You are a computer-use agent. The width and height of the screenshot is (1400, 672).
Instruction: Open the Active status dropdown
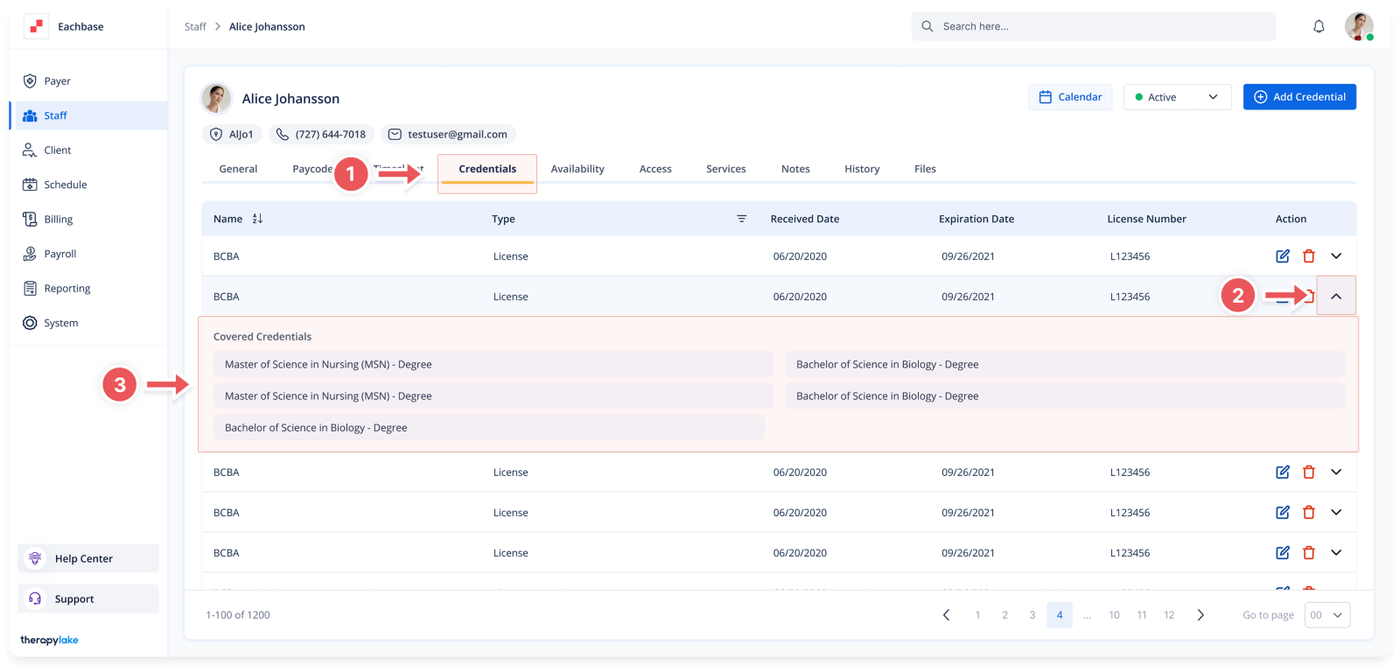click(x=1177, y=97)
